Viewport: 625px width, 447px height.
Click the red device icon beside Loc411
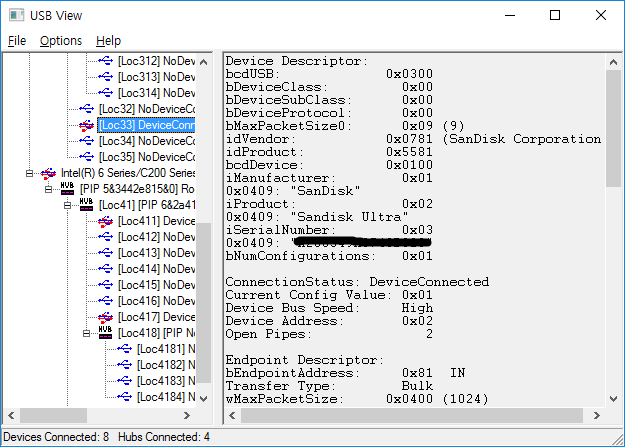click(106, 221)
